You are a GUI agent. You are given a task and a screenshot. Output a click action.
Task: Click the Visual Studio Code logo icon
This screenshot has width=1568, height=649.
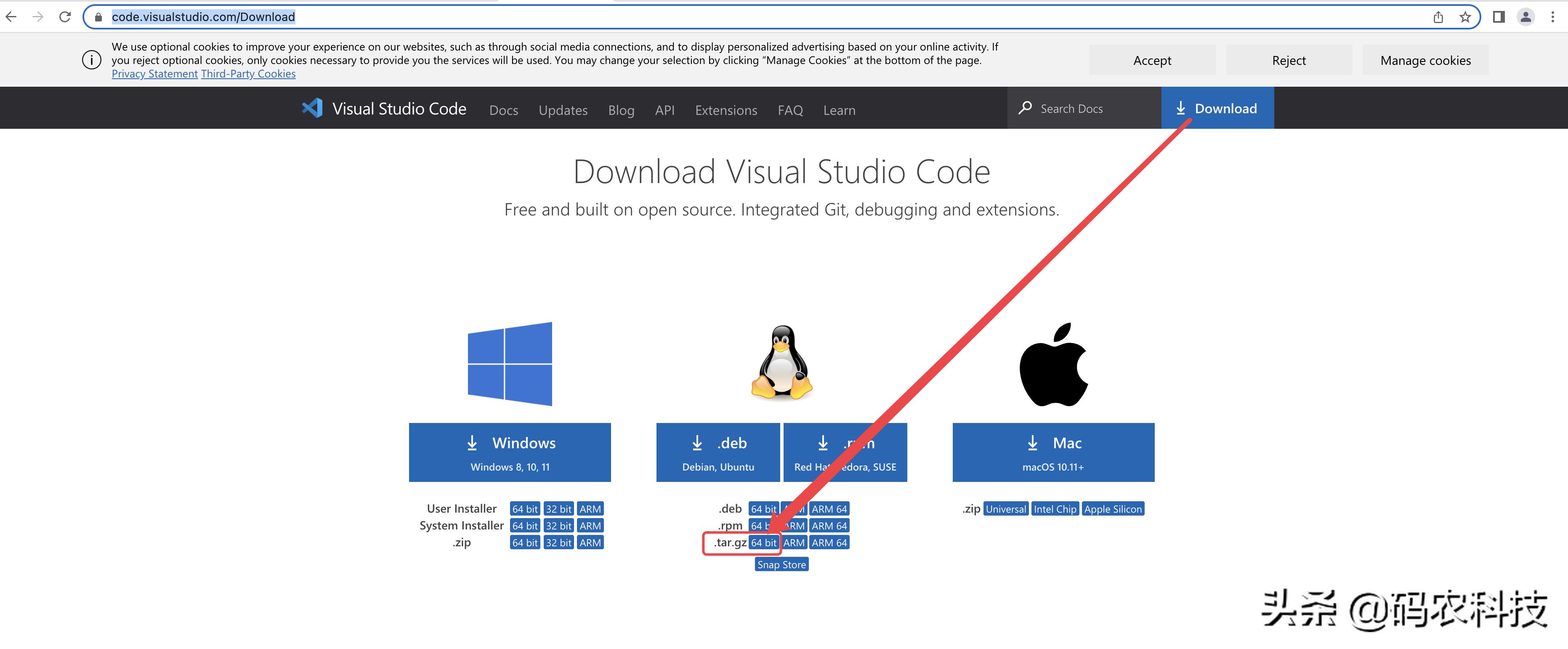click(x=312, y=108)
